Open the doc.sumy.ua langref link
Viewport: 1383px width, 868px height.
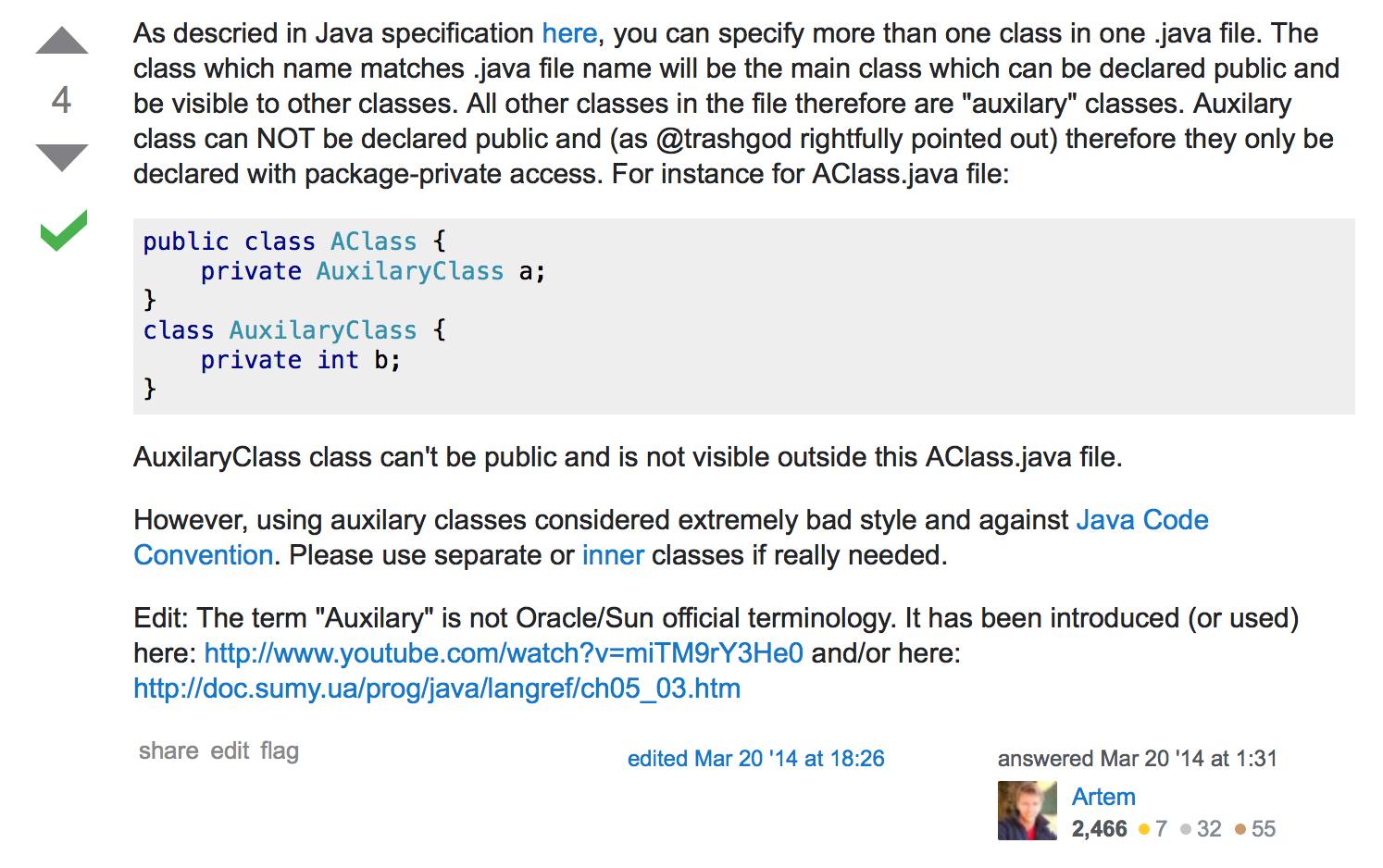coord(437,688)
